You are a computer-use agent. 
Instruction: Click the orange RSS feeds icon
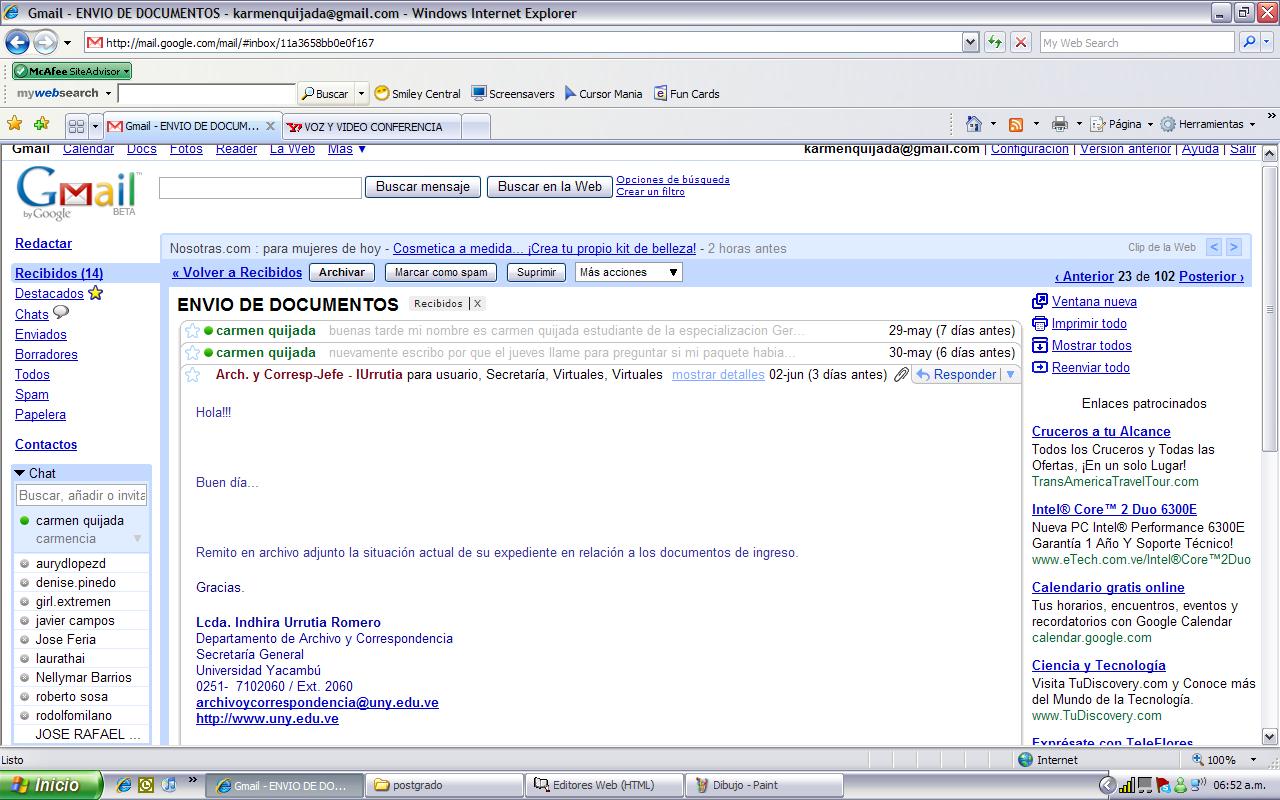1016,124
